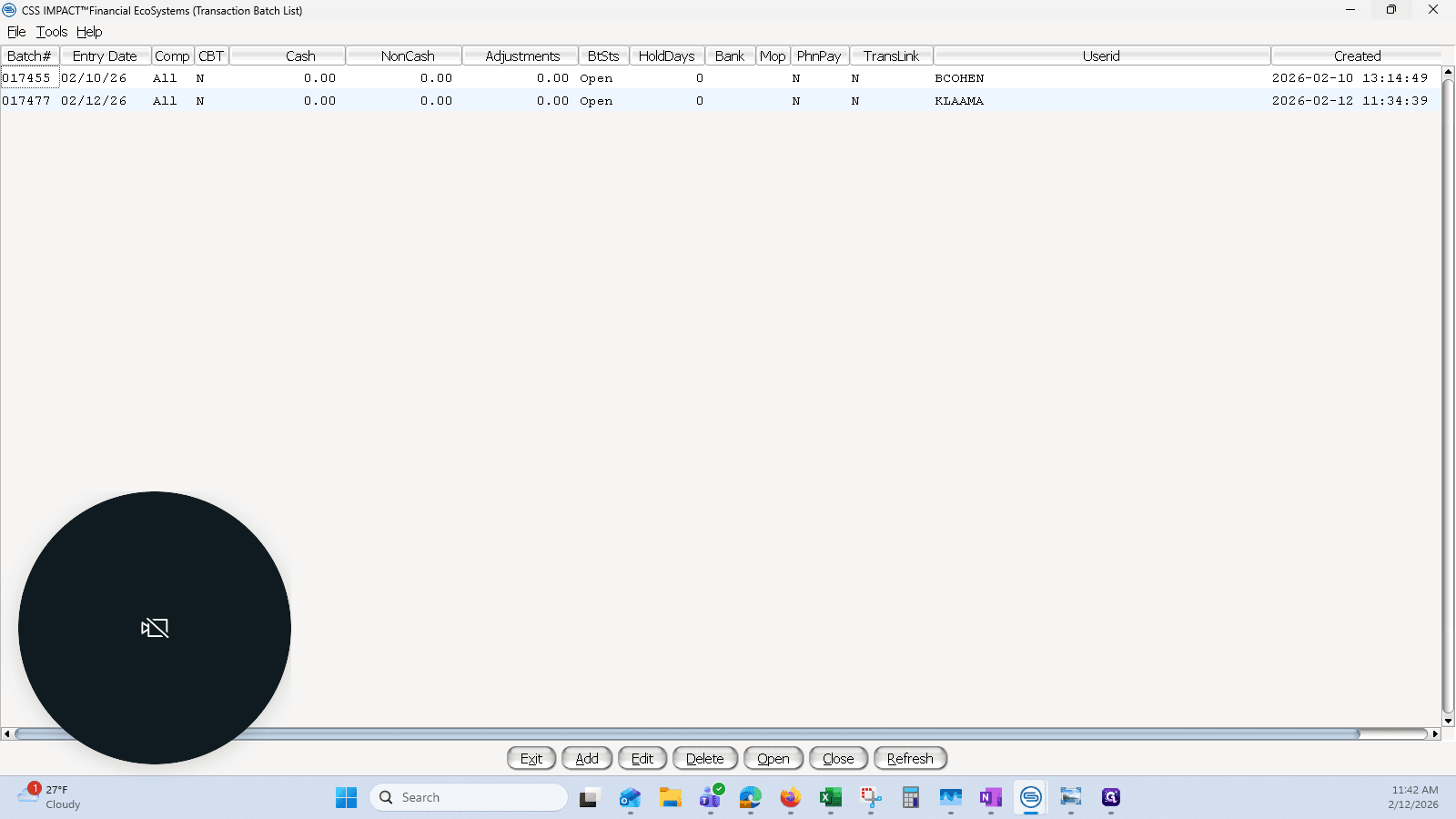The height and width of the screenshot is (819, 1456).
Task: Click the CSS IMPACT taskbar icon
Action: point(1031,797)
